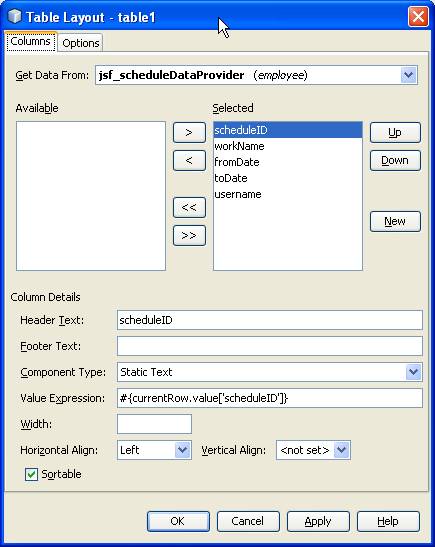Remove column using the < button
Screen dimensions: 435x547
189,160
